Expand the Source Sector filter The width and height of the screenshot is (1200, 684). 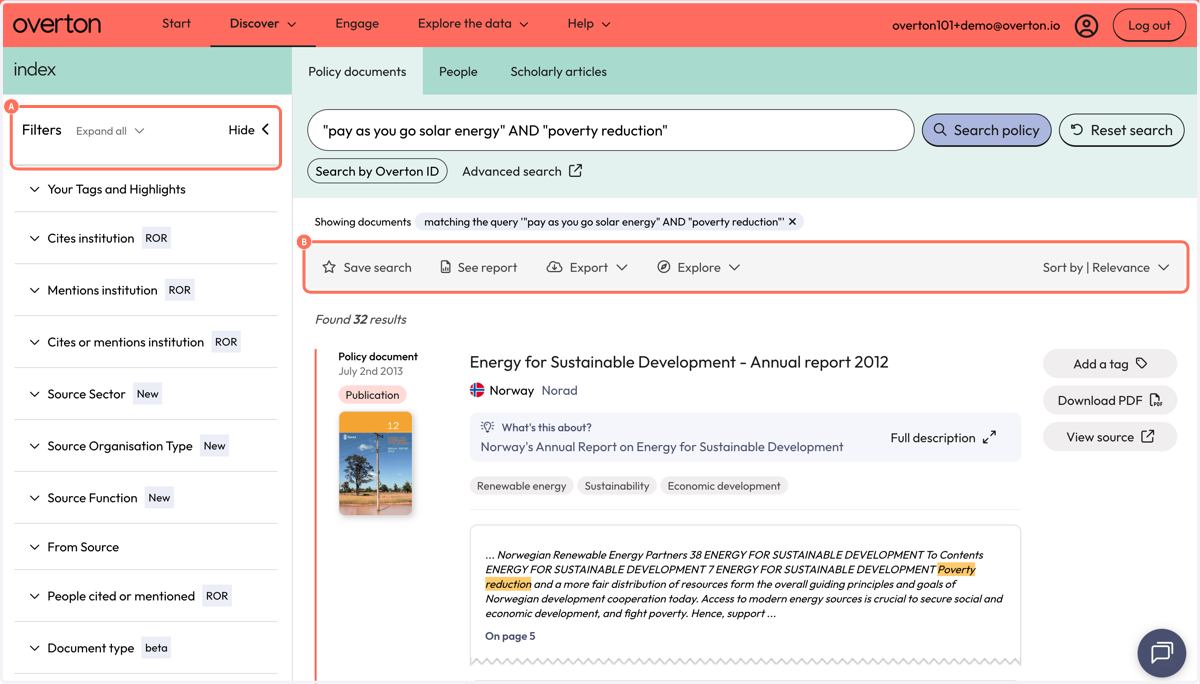[x=146, y=394]
